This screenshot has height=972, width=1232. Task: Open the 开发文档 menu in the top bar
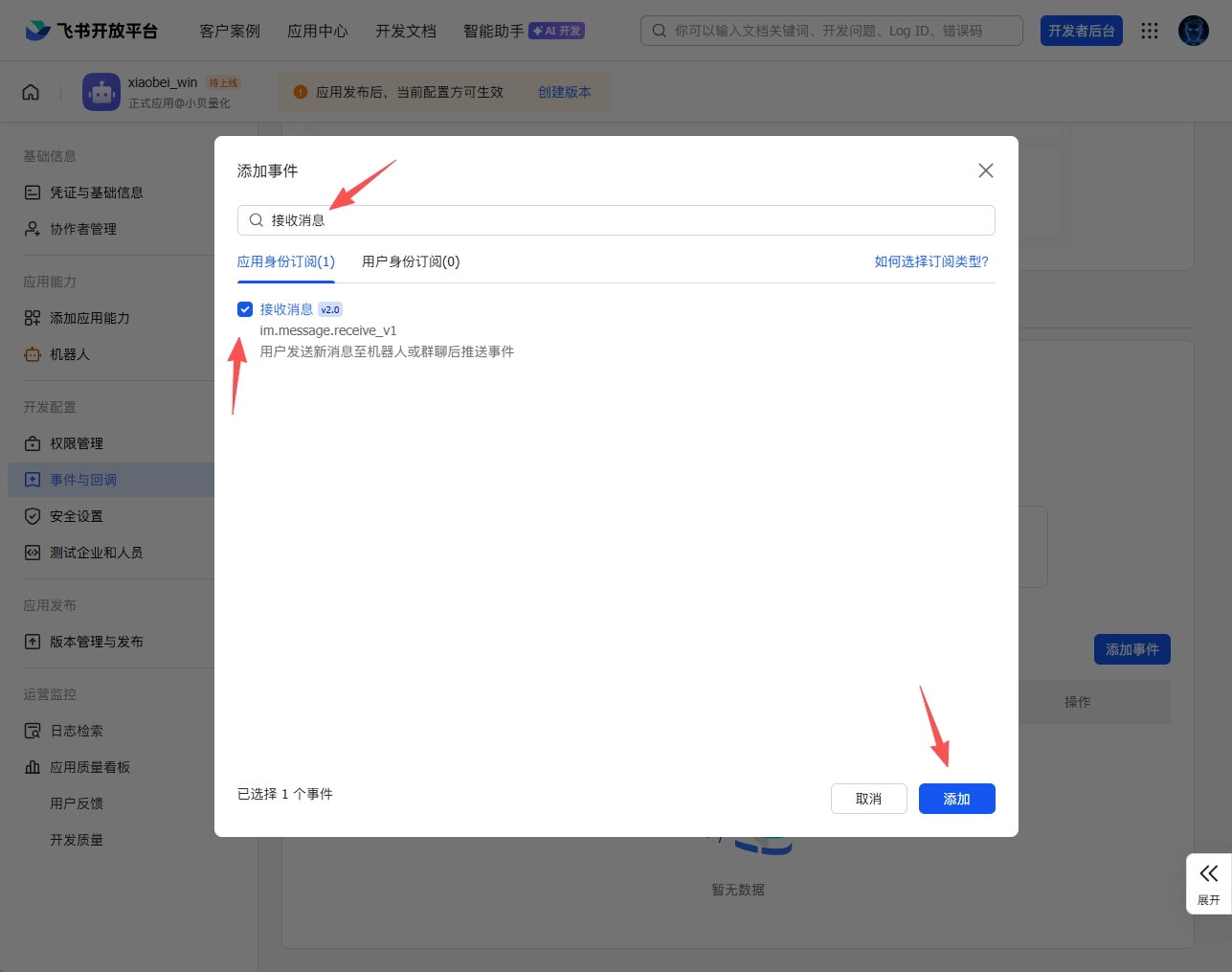point(405,30)
